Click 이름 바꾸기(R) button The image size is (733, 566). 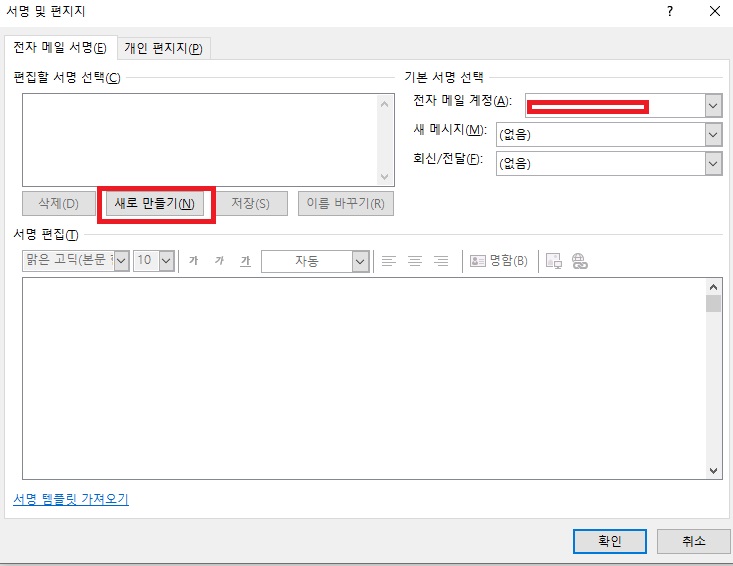[345, 203]
